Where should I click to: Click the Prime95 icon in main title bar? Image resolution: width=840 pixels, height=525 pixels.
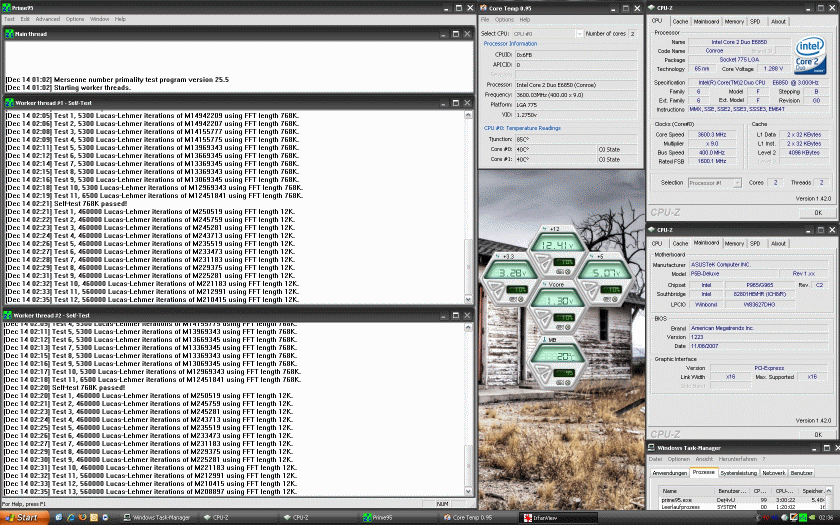(x=6, y=8)
